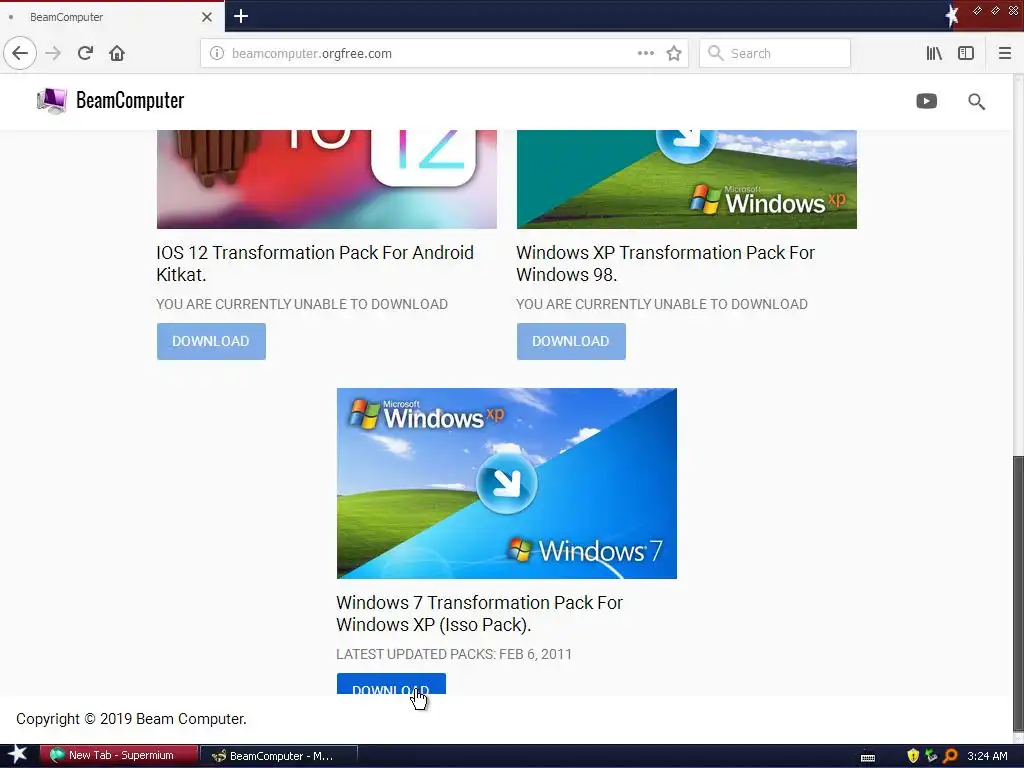This screenshot has width=1024, height=768.
Task: Click Download under IOS 12 Transformation Pack
Action: (x=211, y=341)
